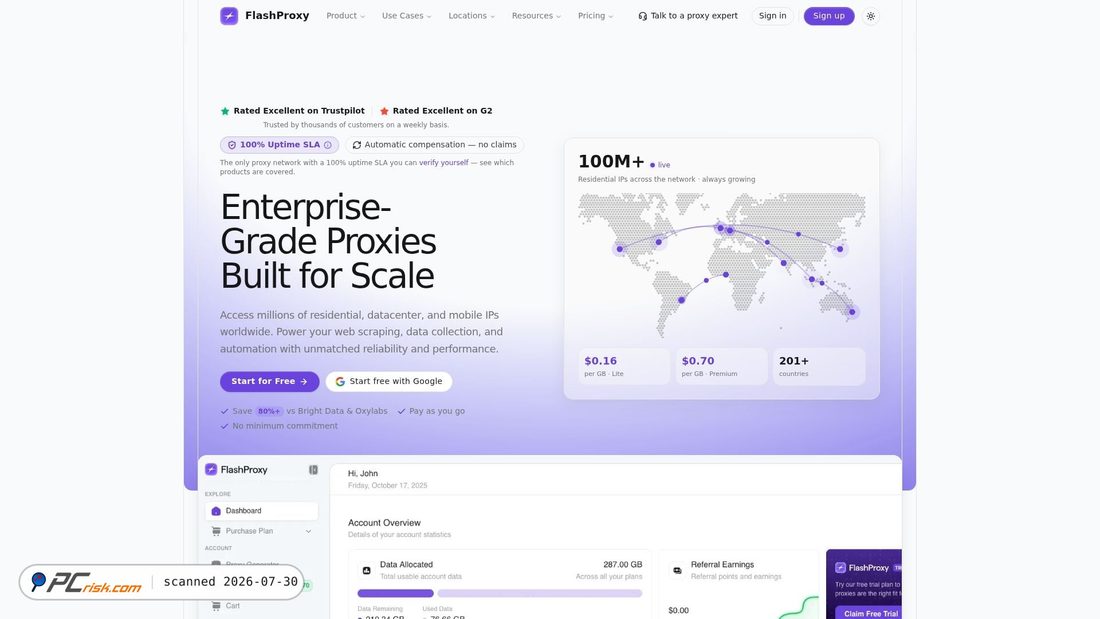Screen dimensions: 1100x619
Task: Click Rated Excellent on G2 text
Action: [442, 111]
